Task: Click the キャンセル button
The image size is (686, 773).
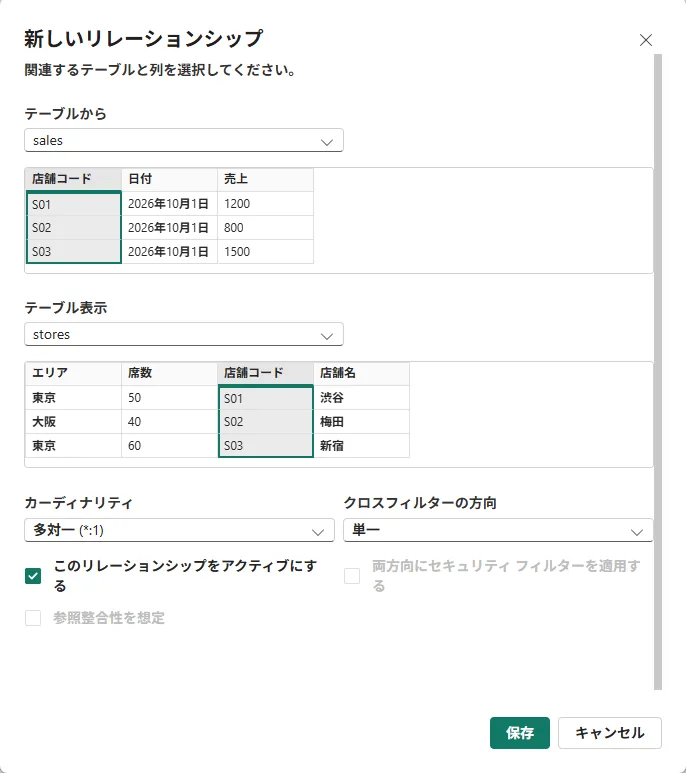Action: [610, 733]
